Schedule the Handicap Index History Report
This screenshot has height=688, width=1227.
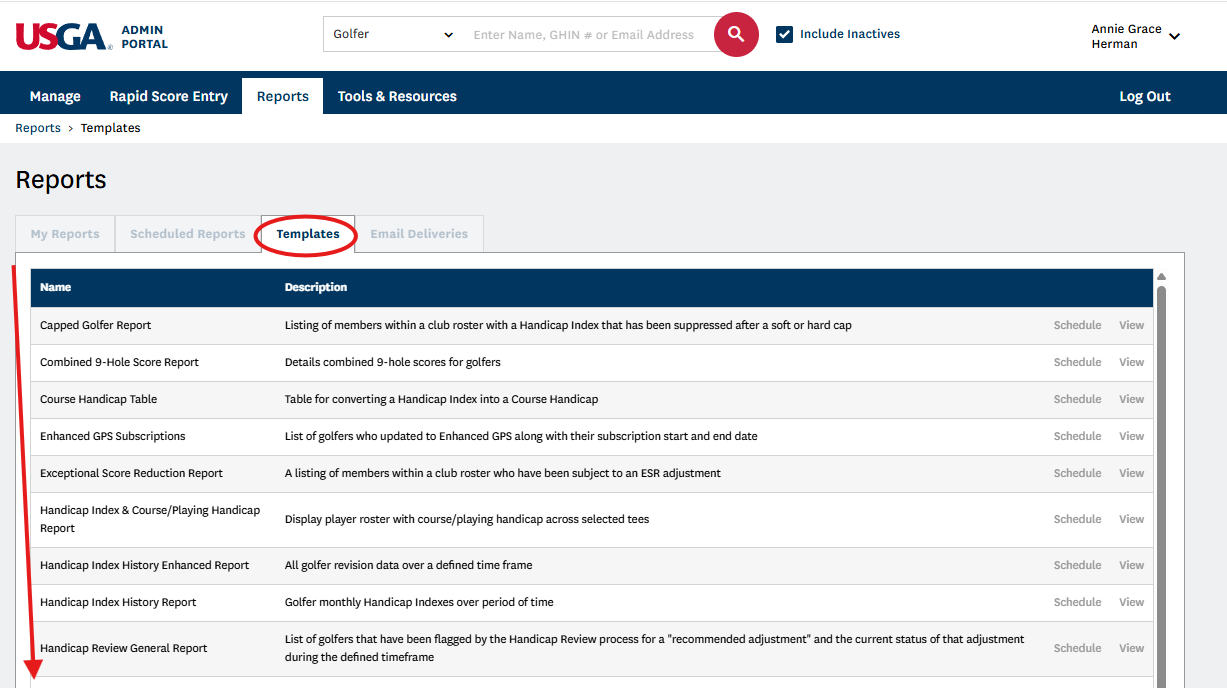pos(1077,602)
